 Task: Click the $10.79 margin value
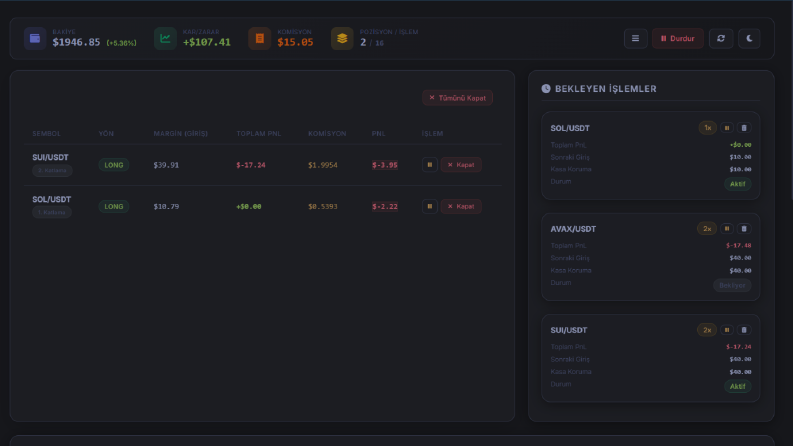coord(166,206)
